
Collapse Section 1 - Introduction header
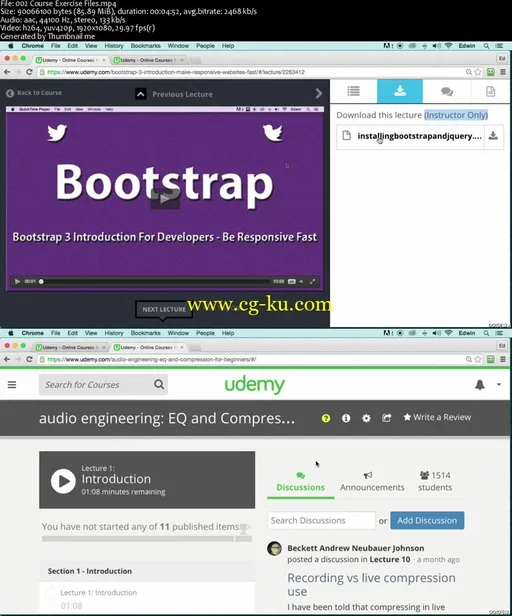pyautogui.click(x=147, y=571)
